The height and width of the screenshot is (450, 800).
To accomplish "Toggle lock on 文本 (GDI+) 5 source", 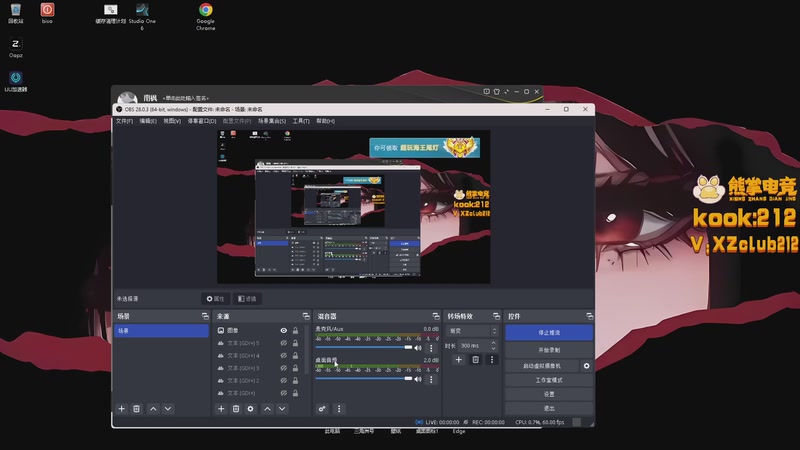I will click(295, 343).
